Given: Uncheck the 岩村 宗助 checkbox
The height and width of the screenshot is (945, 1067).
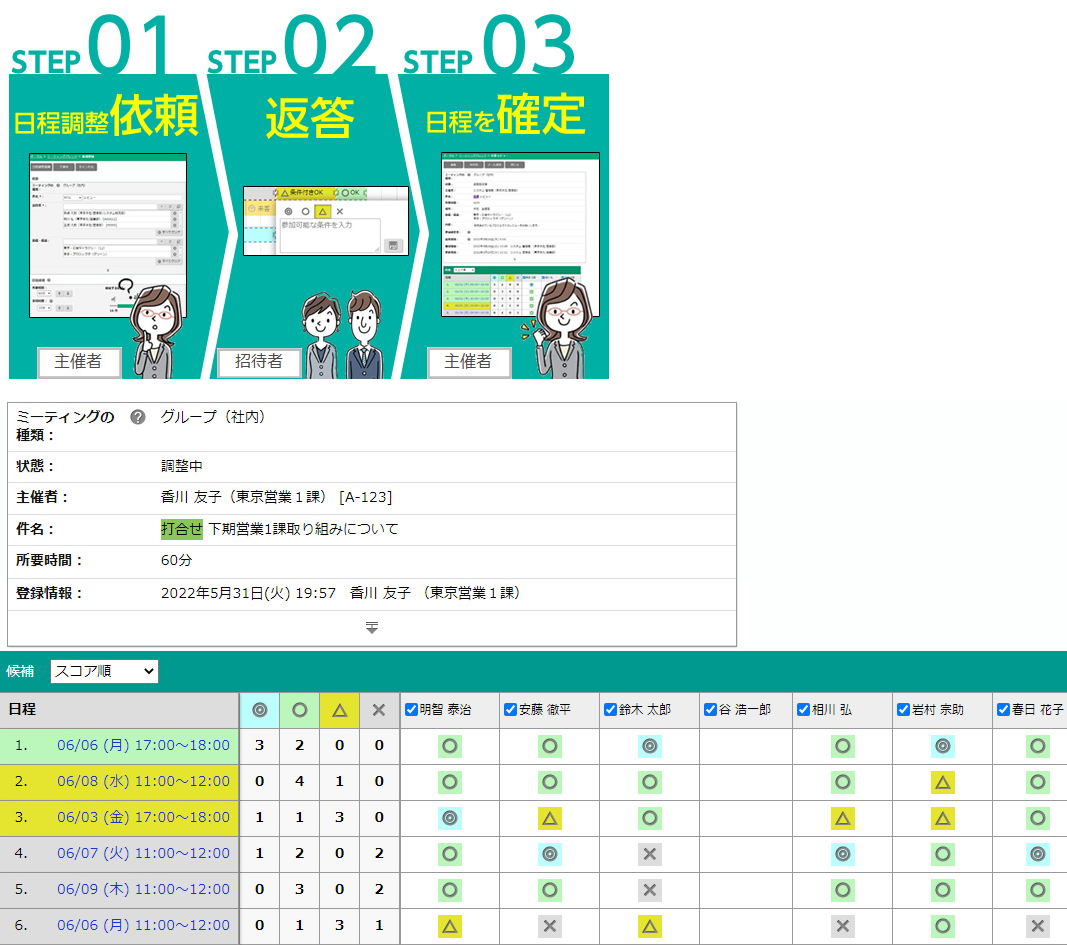Looking at the screenshot, I should (904, 710).
